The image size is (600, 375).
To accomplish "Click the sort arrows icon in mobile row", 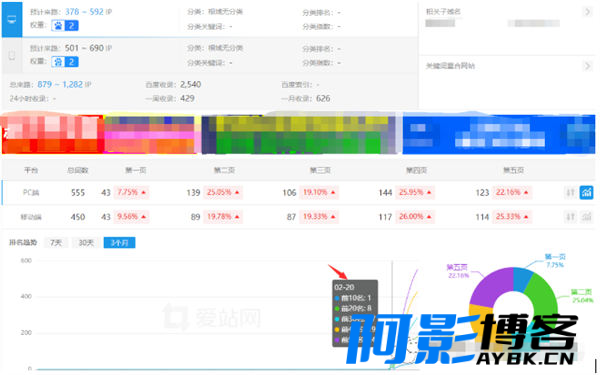I will click(x=570, y=217).
